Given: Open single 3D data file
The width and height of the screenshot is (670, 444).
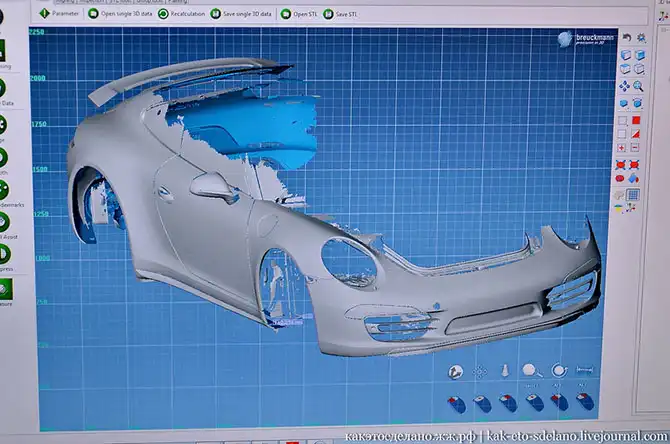Looking at the screenshot, I should (x=122, y=14).
